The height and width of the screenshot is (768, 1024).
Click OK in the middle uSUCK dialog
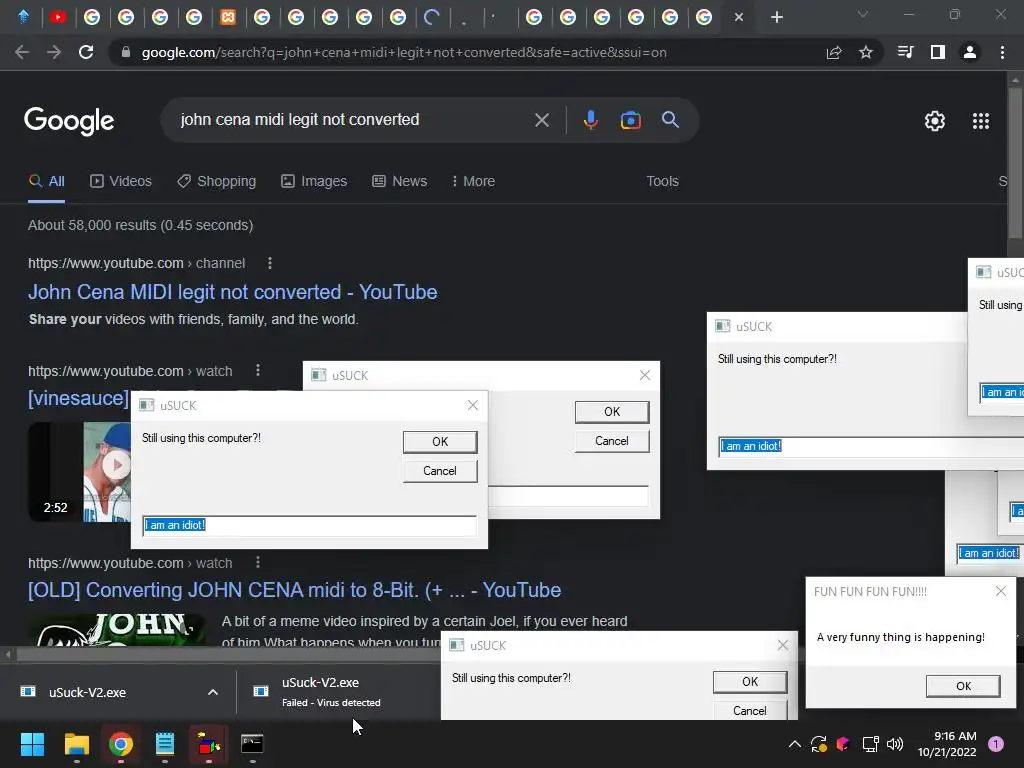pos(612,412)
